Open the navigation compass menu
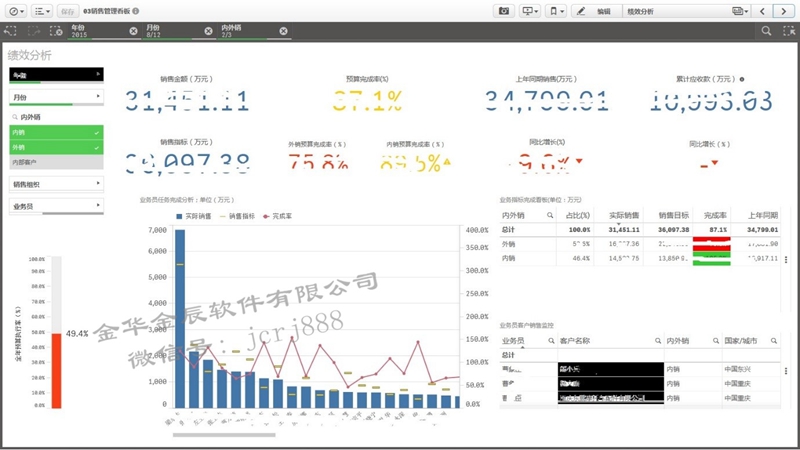This screenshot has width=800, height=450. pyautogui.click(x=14, y=10)
